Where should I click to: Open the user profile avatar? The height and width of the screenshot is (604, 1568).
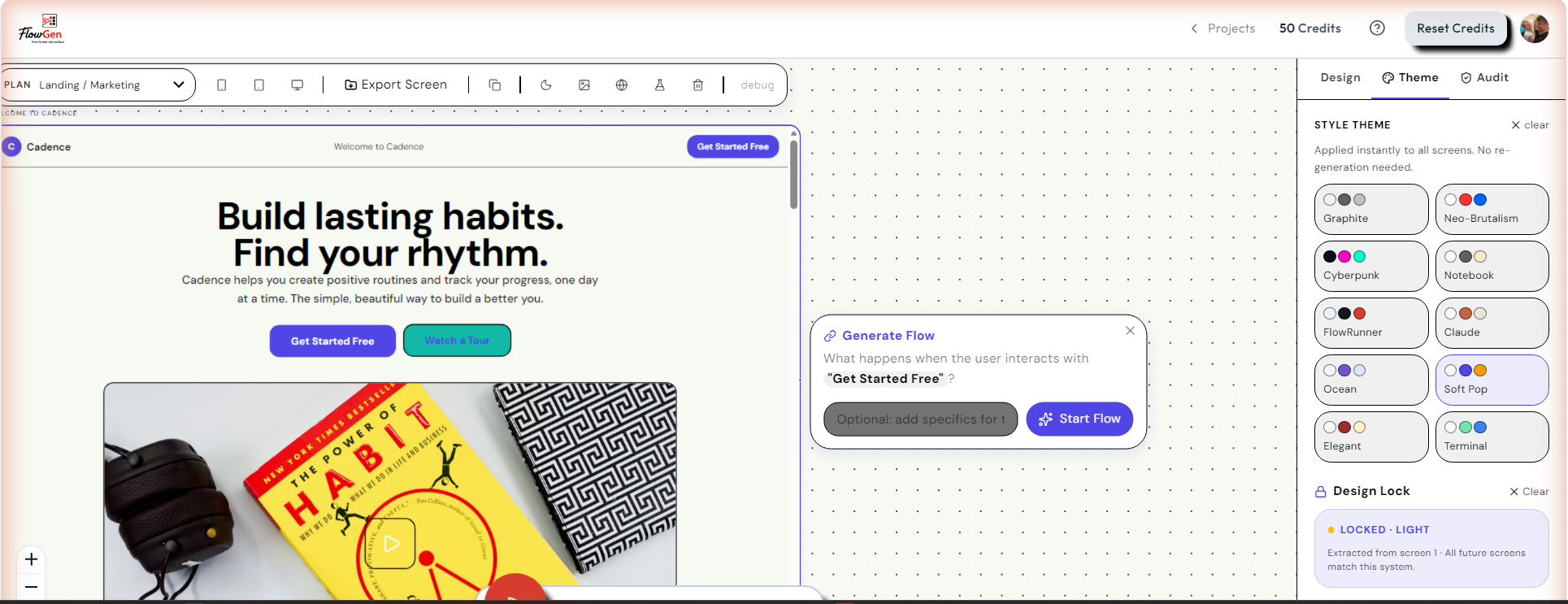[1535, 28]
